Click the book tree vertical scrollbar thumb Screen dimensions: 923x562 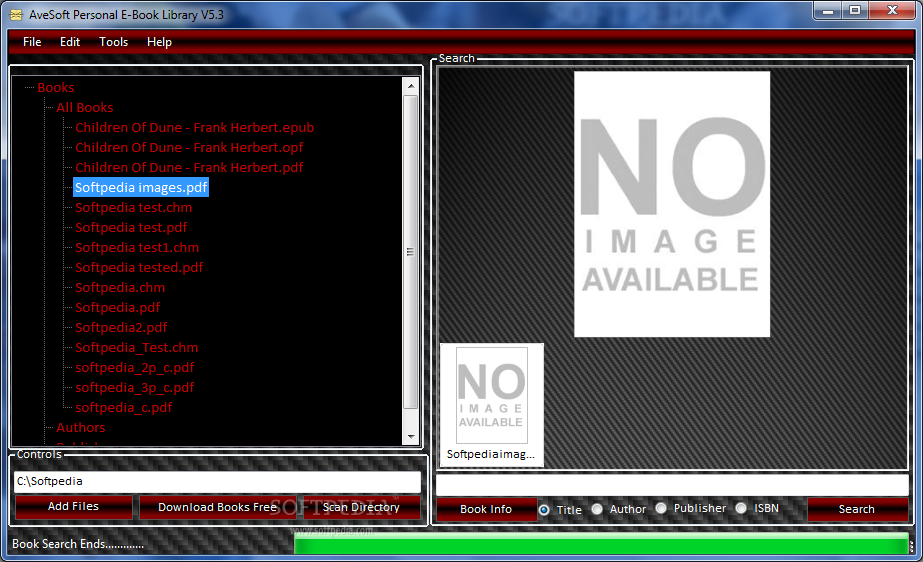coord(411,252)
